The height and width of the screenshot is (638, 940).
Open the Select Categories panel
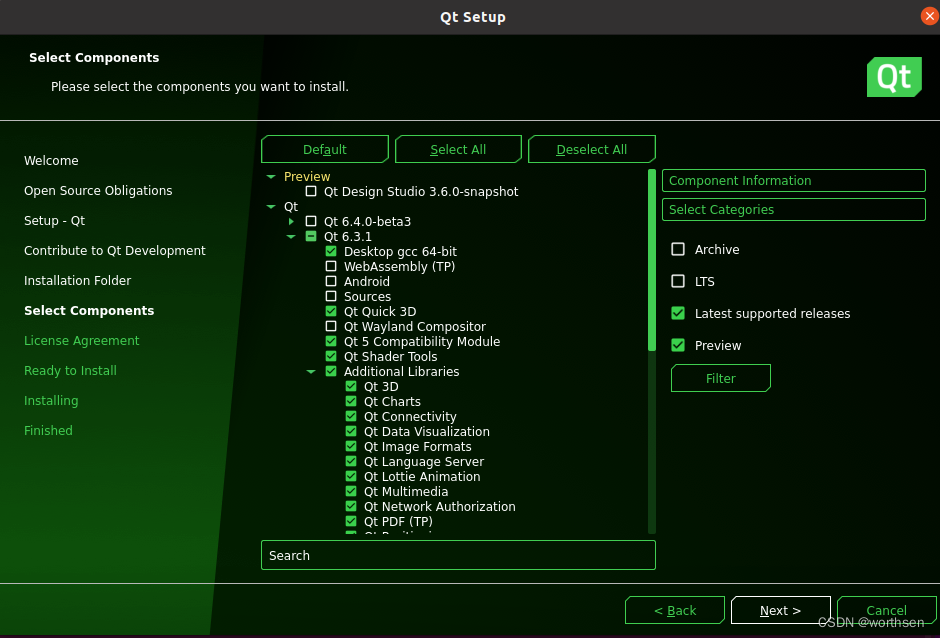[x=794, y=209]
